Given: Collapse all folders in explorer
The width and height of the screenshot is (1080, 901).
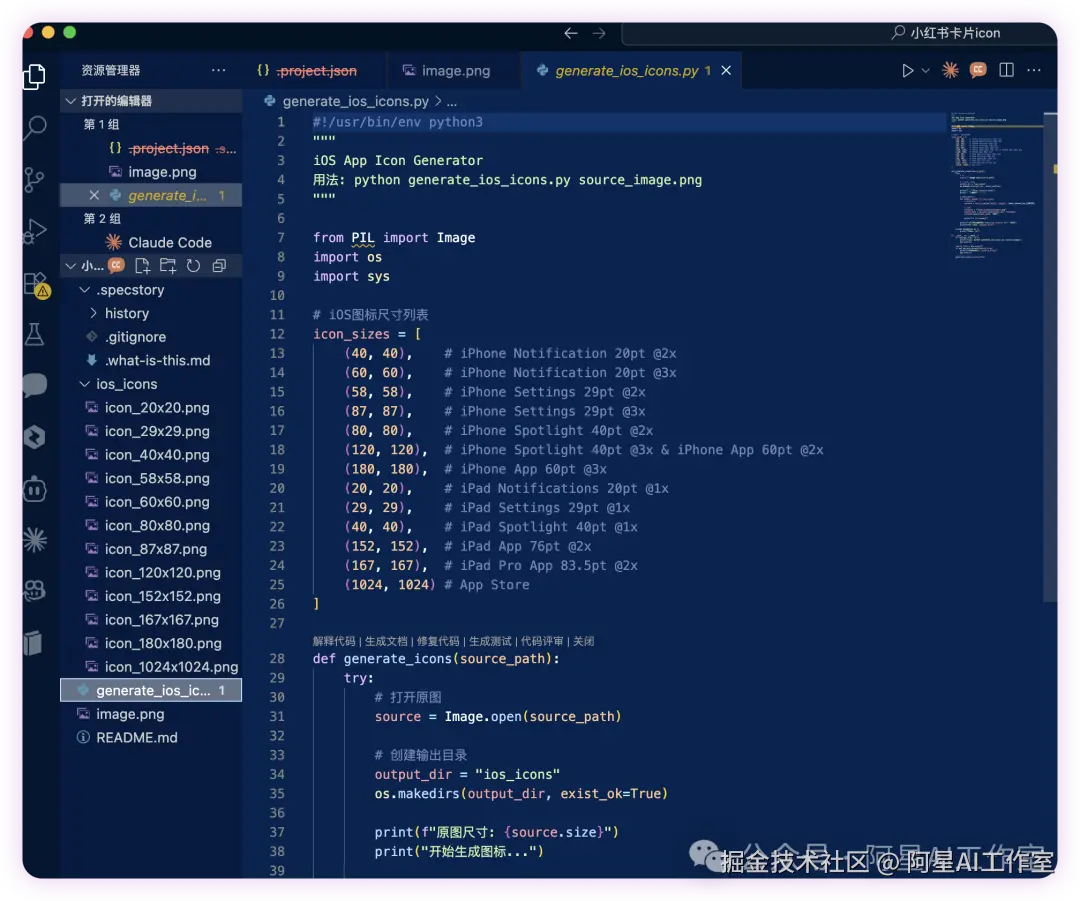Looking at the screenshot, I should [x=219, y=266].
